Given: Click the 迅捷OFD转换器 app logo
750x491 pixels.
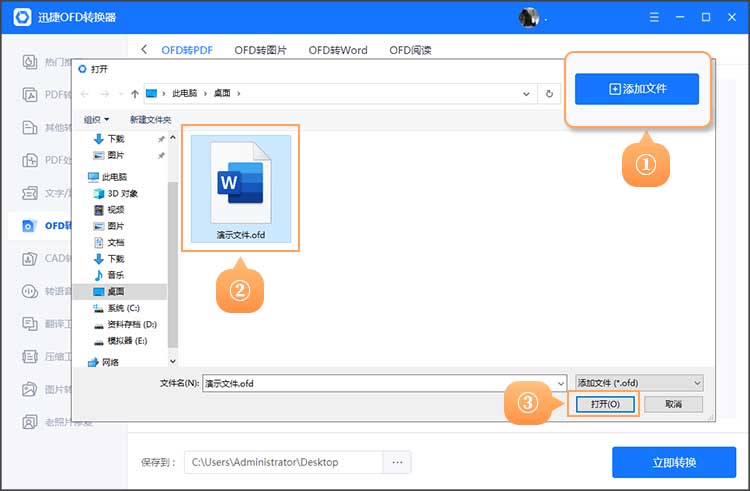Looking at the screenshot, I should (x=22, y=17).
